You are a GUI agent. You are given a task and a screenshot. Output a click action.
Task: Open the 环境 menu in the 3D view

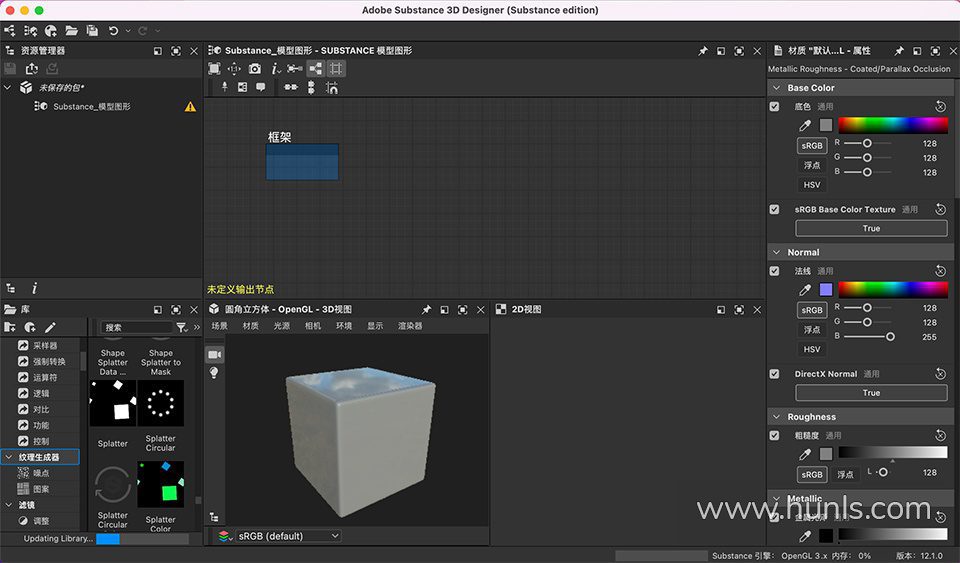click(344, 326)
